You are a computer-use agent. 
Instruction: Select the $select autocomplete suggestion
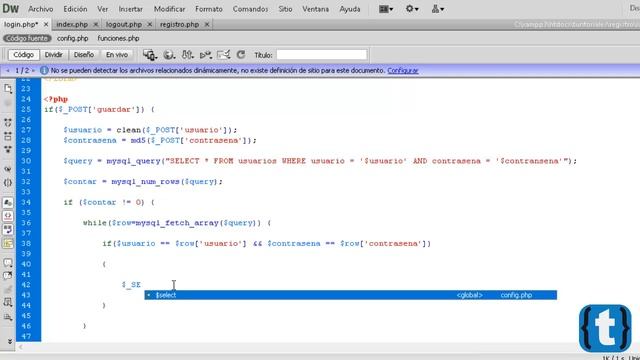(351, 295)
